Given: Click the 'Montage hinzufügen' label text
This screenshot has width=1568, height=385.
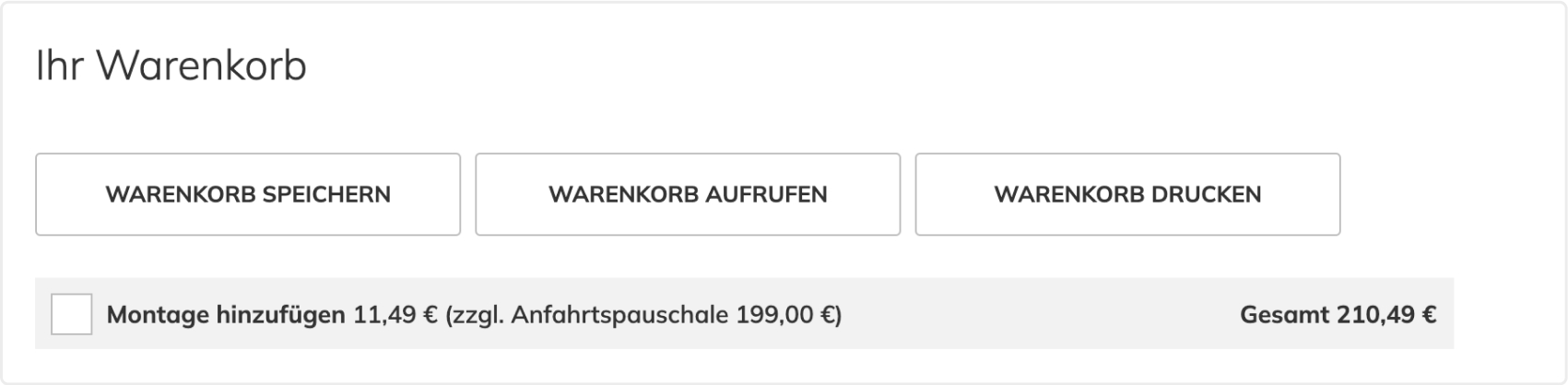Looking at the screenshot, I should point(227,315).
